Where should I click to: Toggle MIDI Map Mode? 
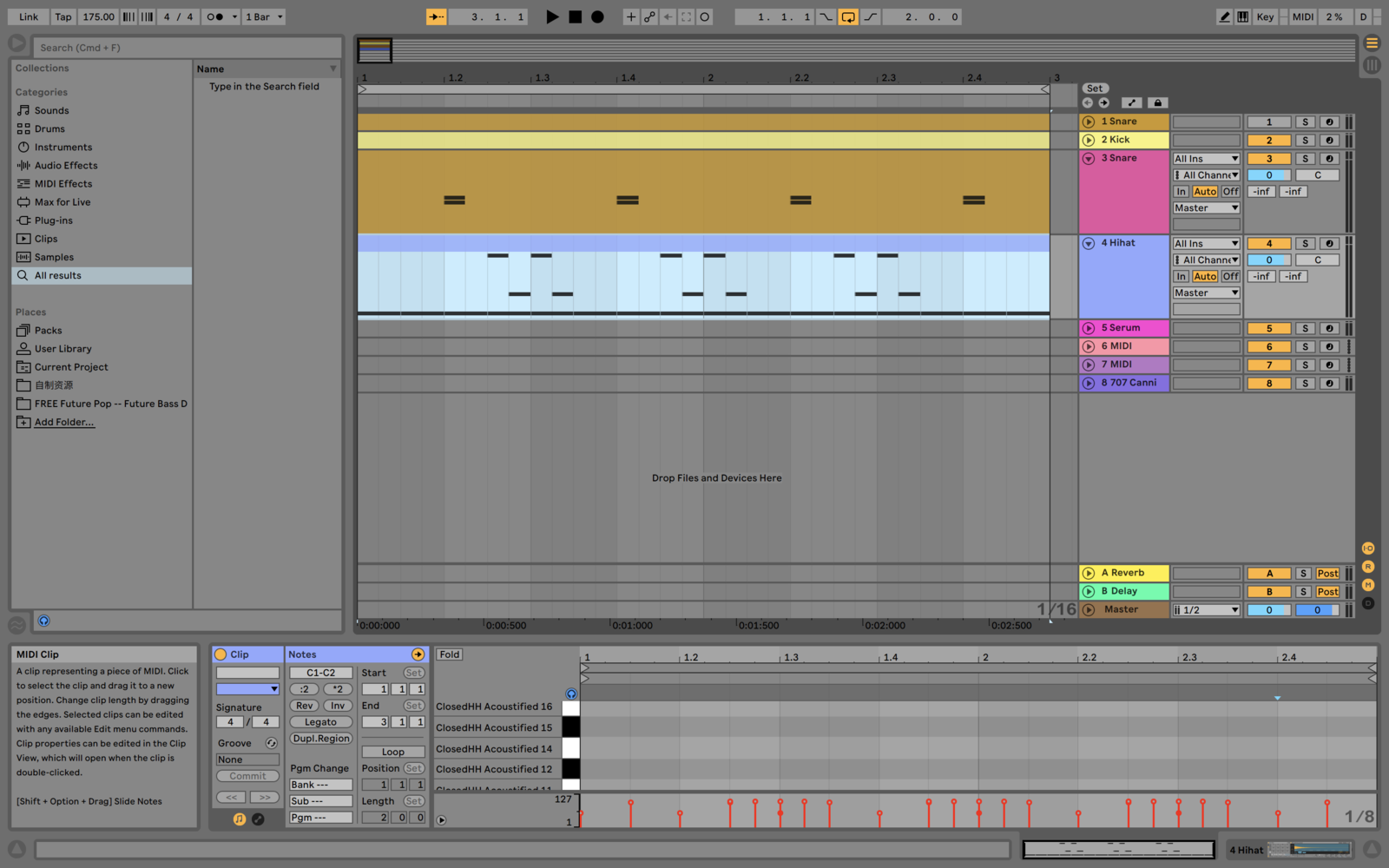click(1303, 16)
